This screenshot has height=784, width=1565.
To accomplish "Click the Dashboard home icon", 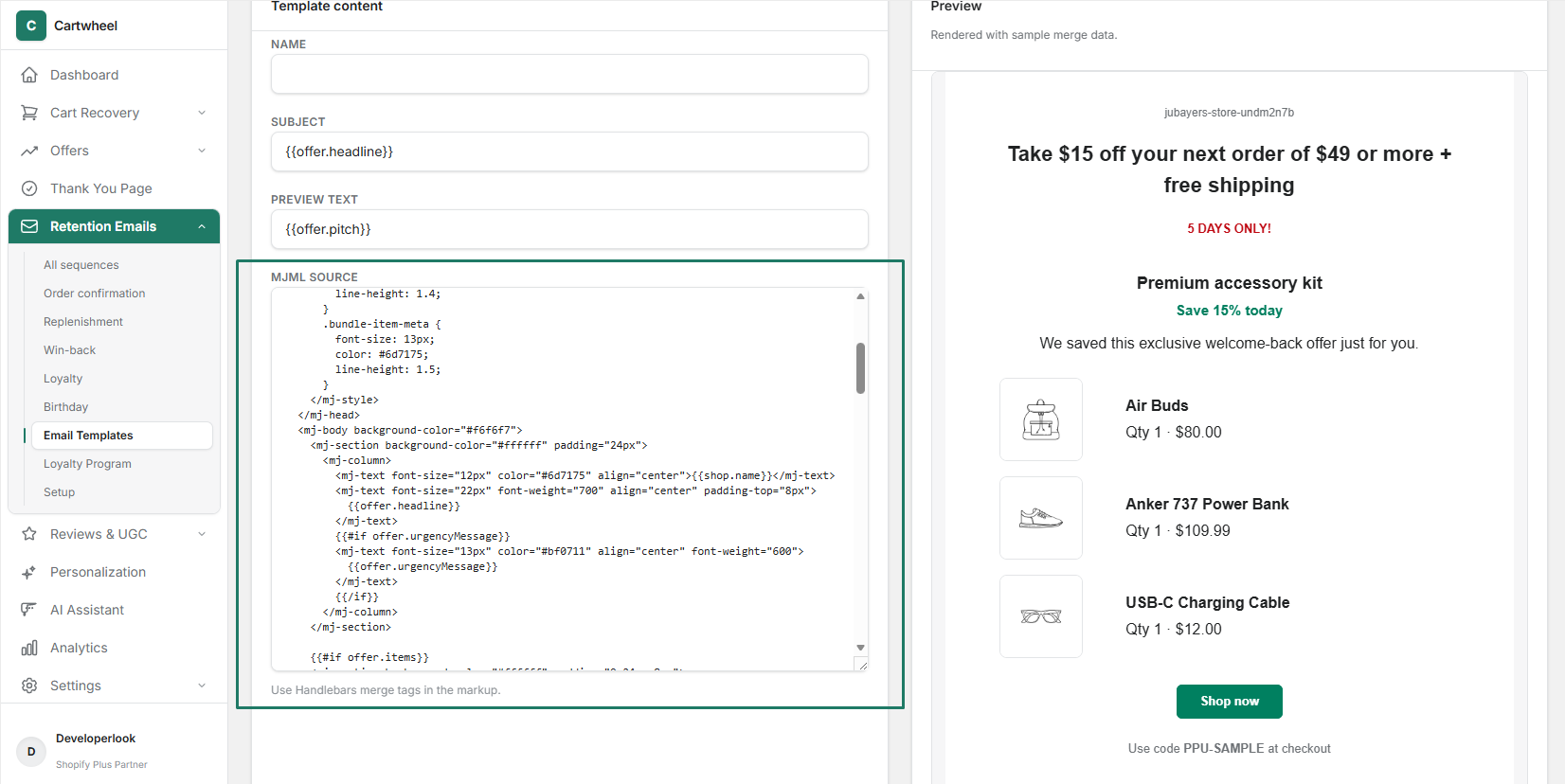I will click(x=29, y=75).
